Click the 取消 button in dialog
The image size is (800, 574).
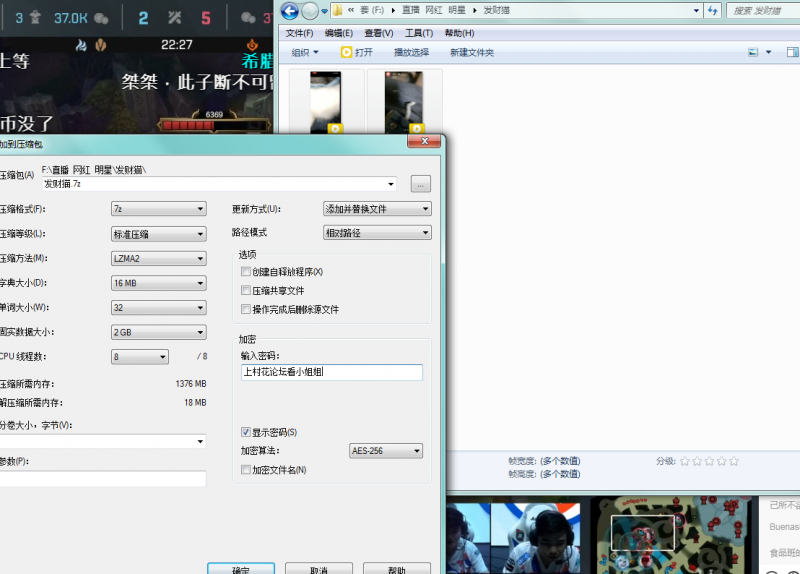click(318, 569)
